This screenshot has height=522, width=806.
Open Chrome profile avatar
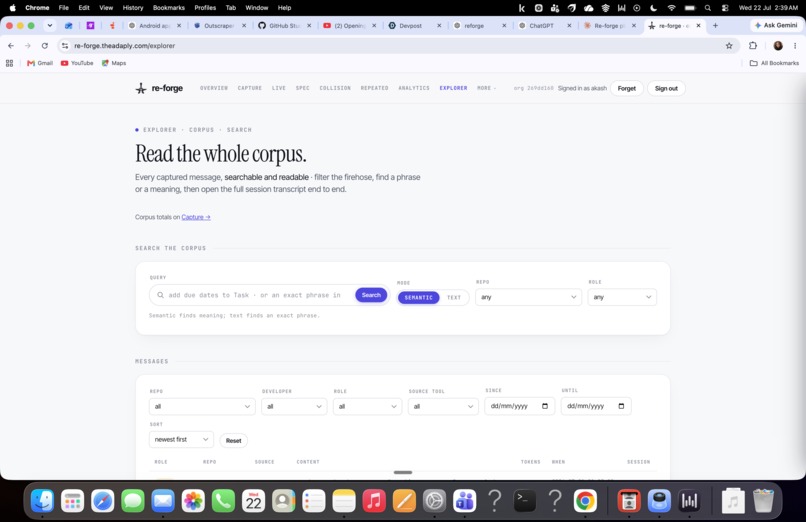pyautogui.click(x=778, y=46)
